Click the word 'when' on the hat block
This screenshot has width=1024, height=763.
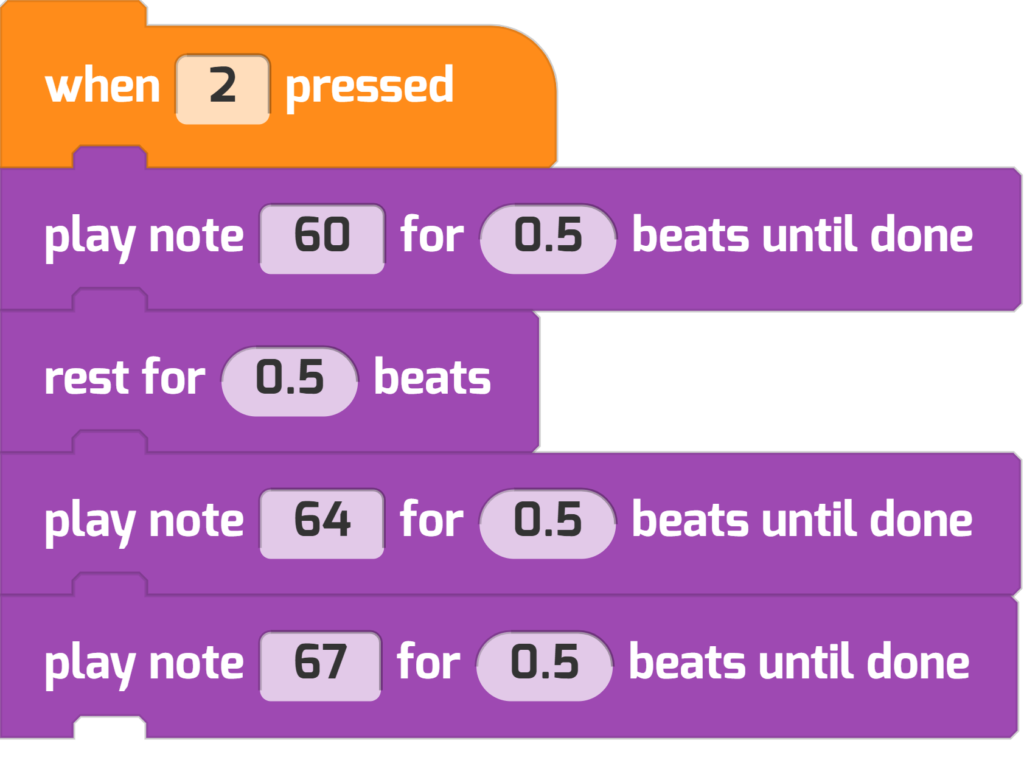(103, 87)
